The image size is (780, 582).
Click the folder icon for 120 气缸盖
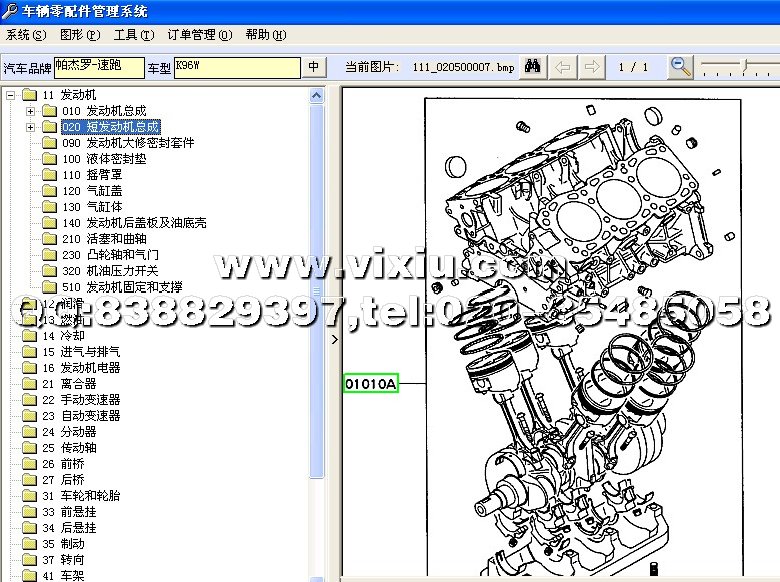point(50,191)
